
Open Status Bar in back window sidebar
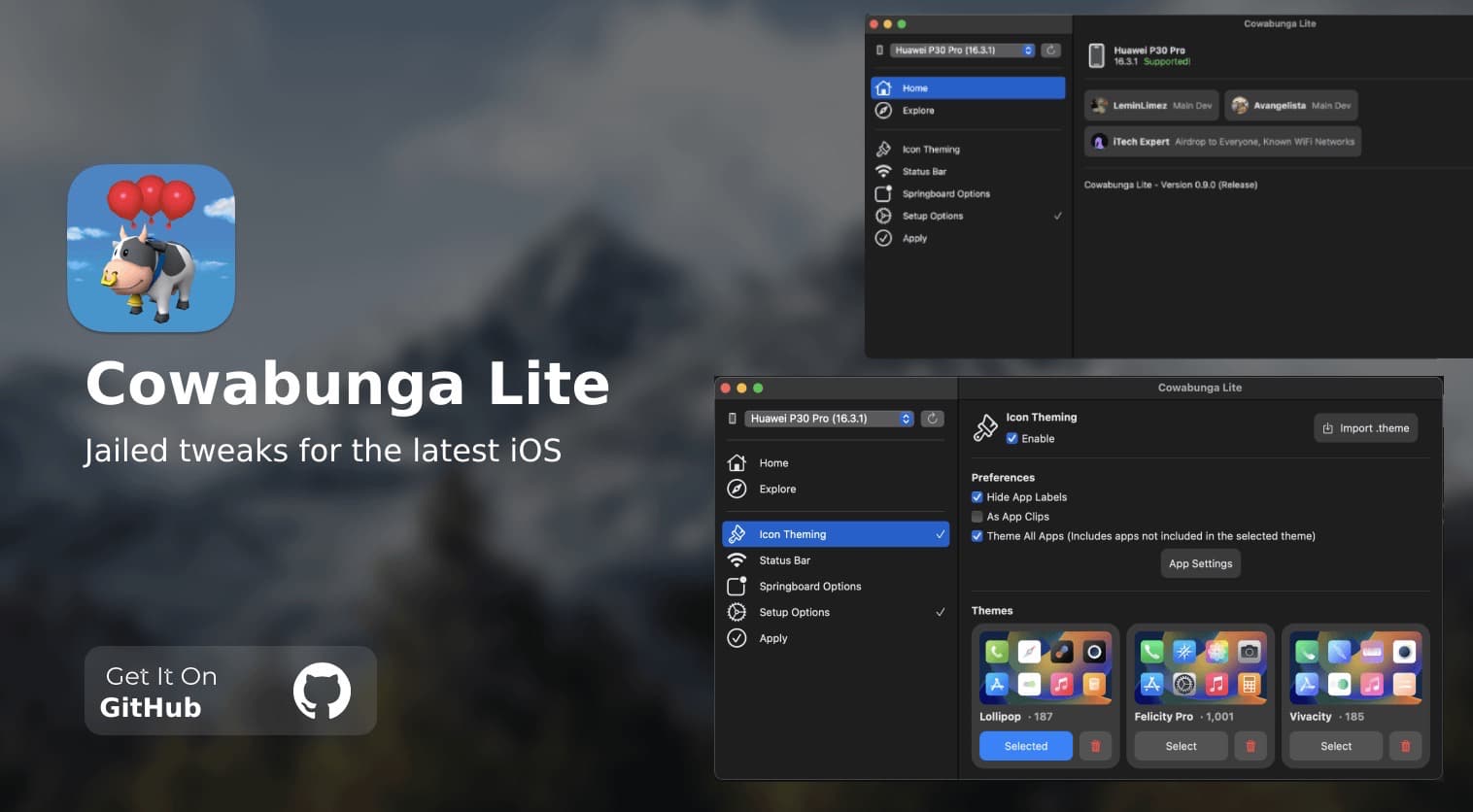968,172
